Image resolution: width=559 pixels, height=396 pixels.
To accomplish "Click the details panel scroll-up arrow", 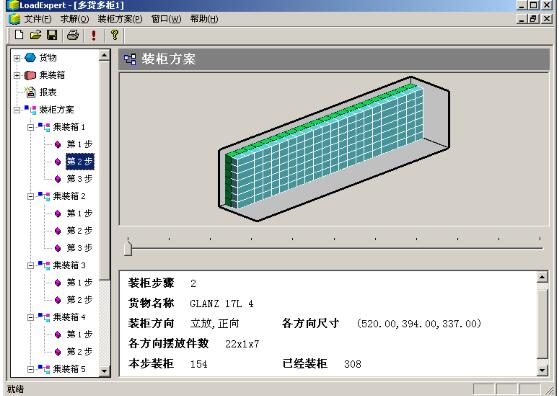I will pyautogui.click(x=542, y=277).
